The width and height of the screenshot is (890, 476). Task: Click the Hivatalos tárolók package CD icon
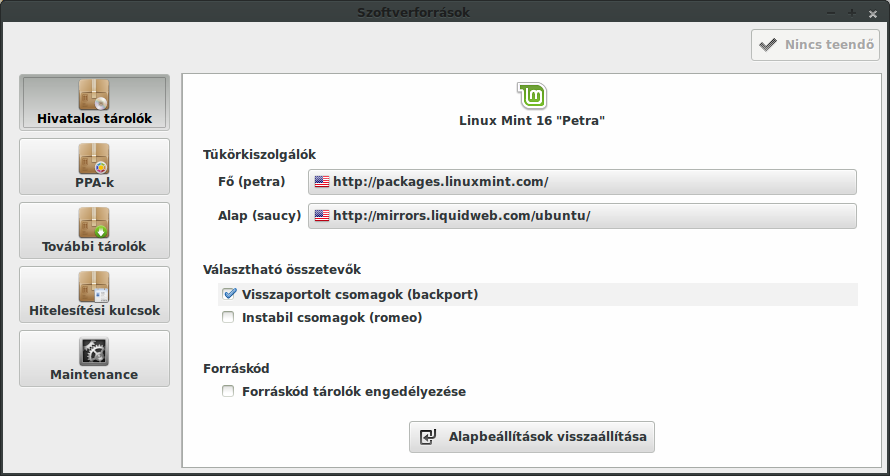[94, 94]
